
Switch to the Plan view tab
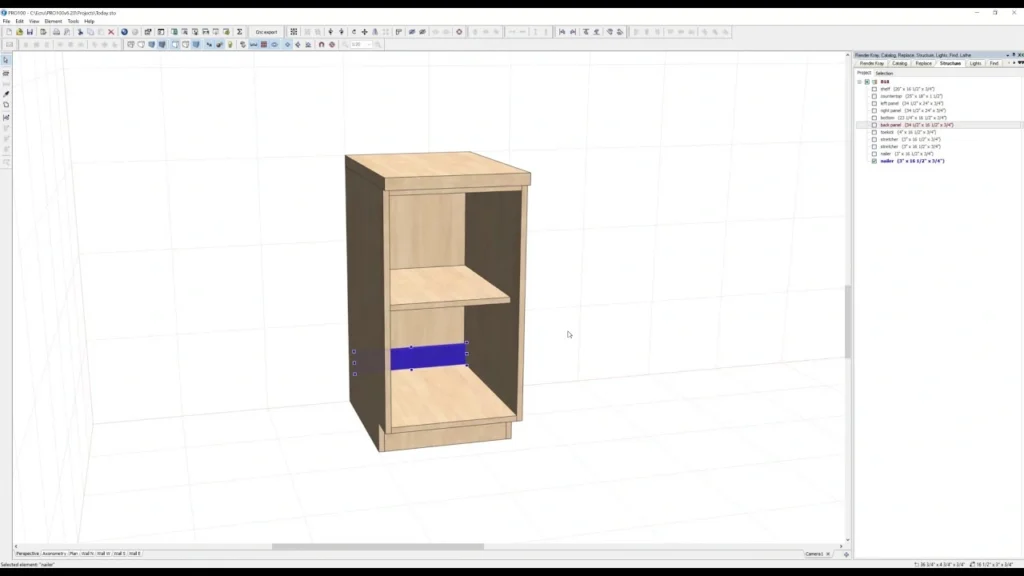[x=74, y=554]
